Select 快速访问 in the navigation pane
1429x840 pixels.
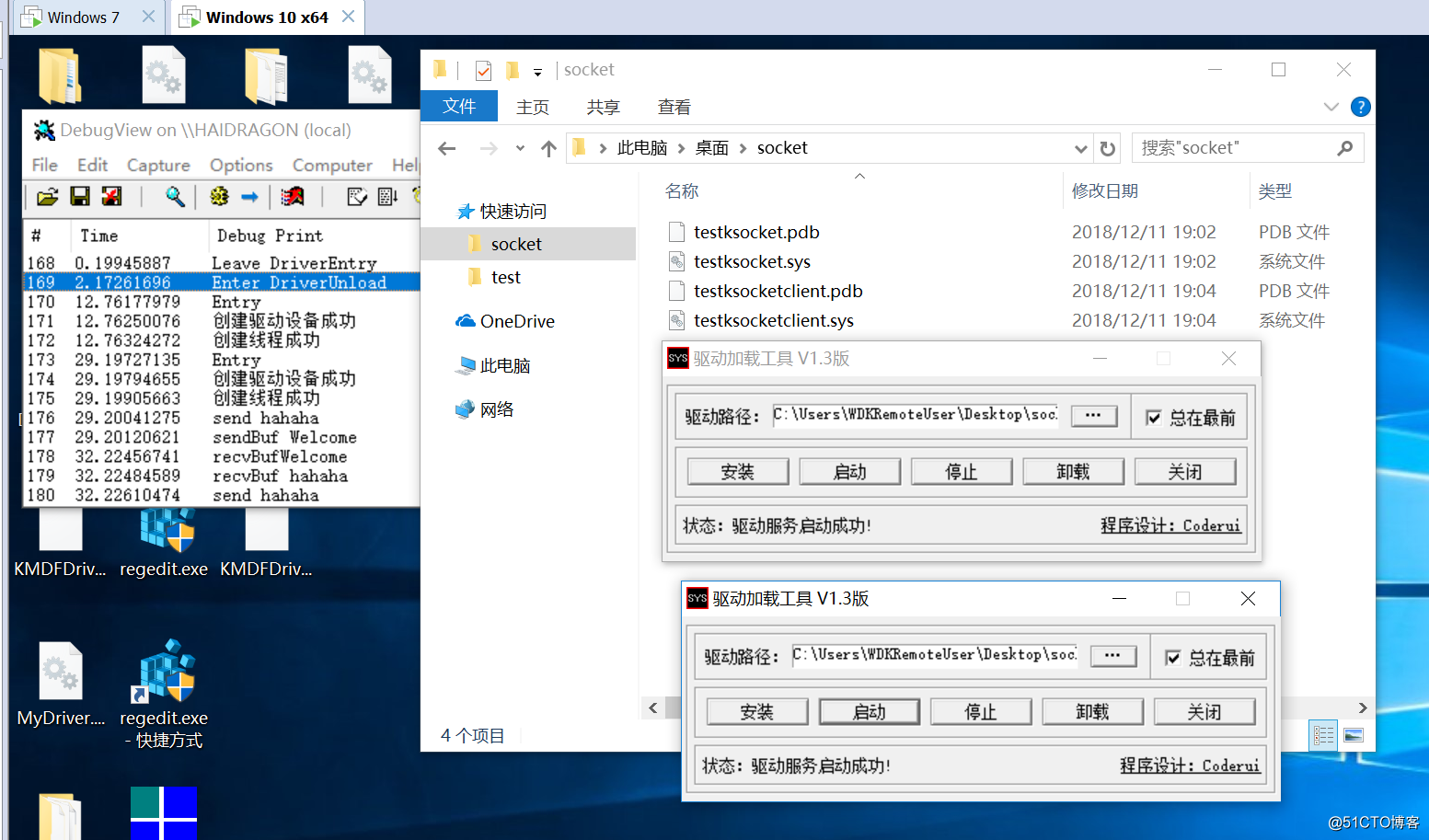coord(501,212)
